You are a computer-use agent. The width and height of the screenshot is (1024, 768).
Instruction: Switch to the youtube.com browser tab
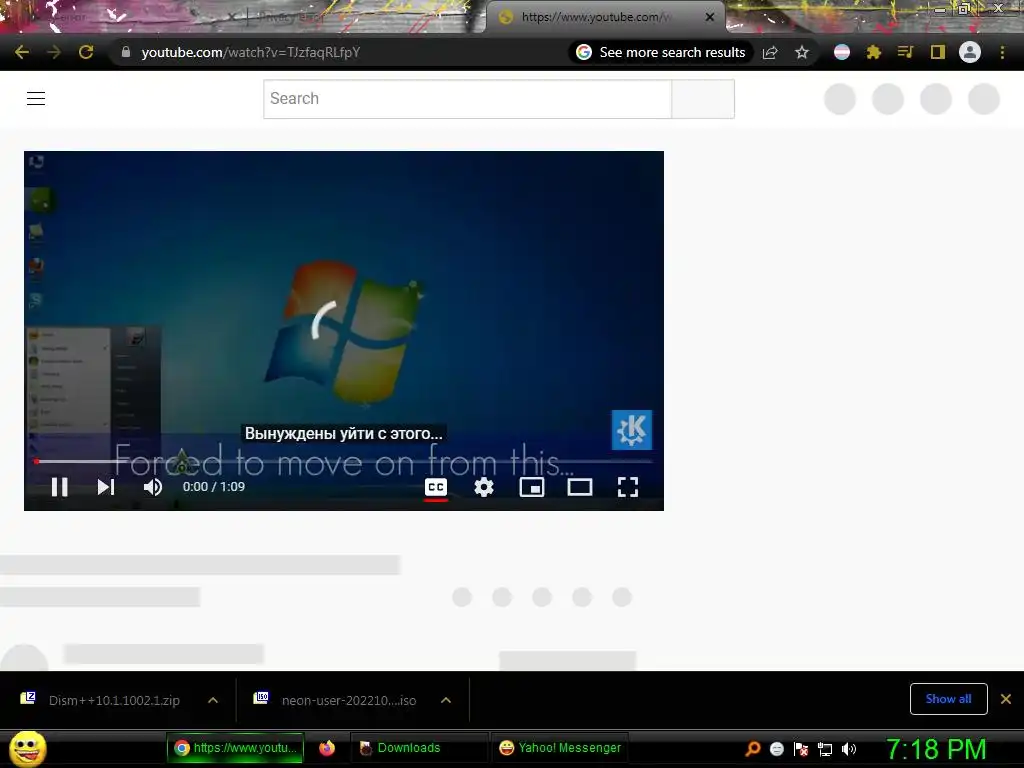tap(598, 18)
